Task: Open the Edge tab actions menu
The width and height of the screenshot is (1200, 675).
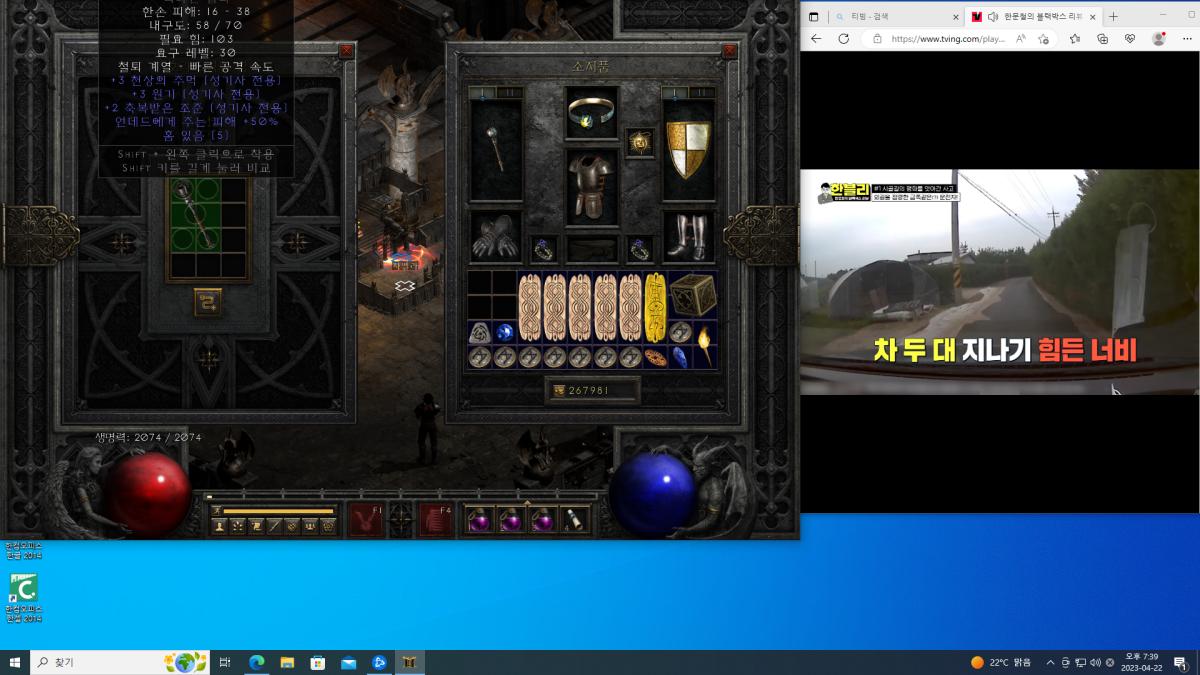Action: 813,17
